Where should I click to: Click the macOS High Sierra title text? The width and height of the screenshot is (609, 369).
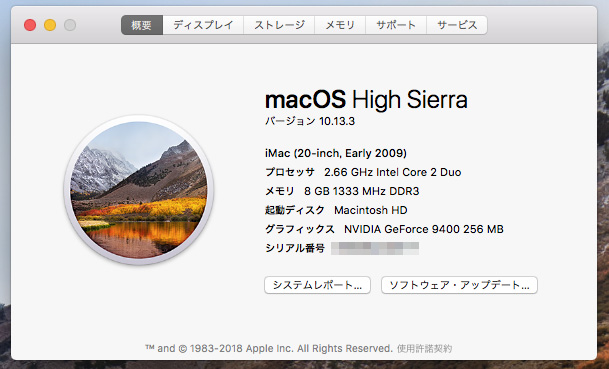[x=366, y=99]
